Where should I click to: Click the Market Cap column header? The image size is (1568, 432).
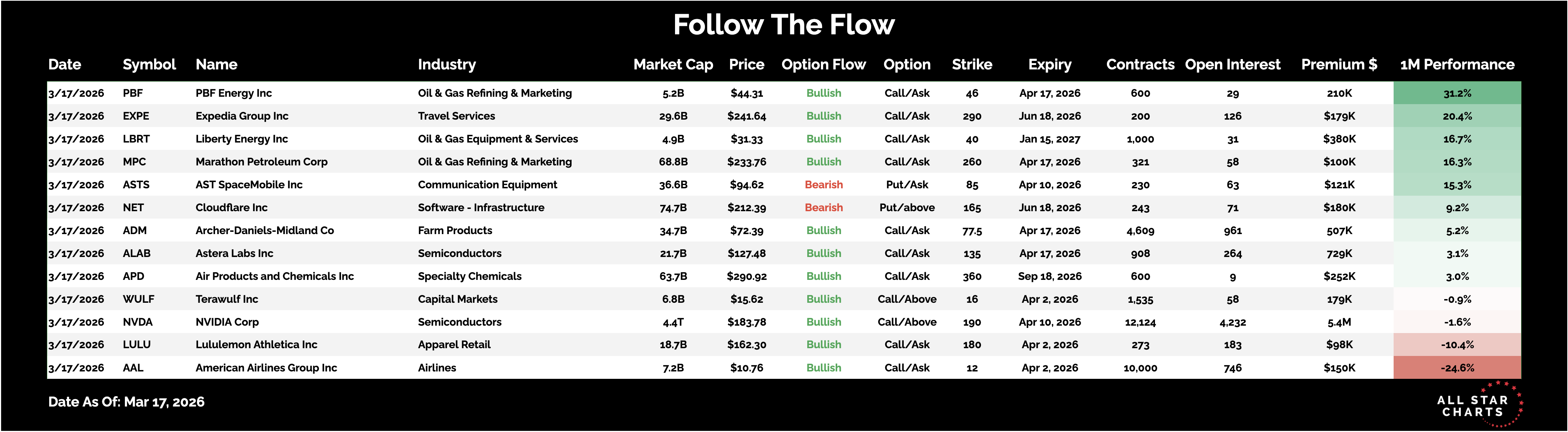pos(673,65)
